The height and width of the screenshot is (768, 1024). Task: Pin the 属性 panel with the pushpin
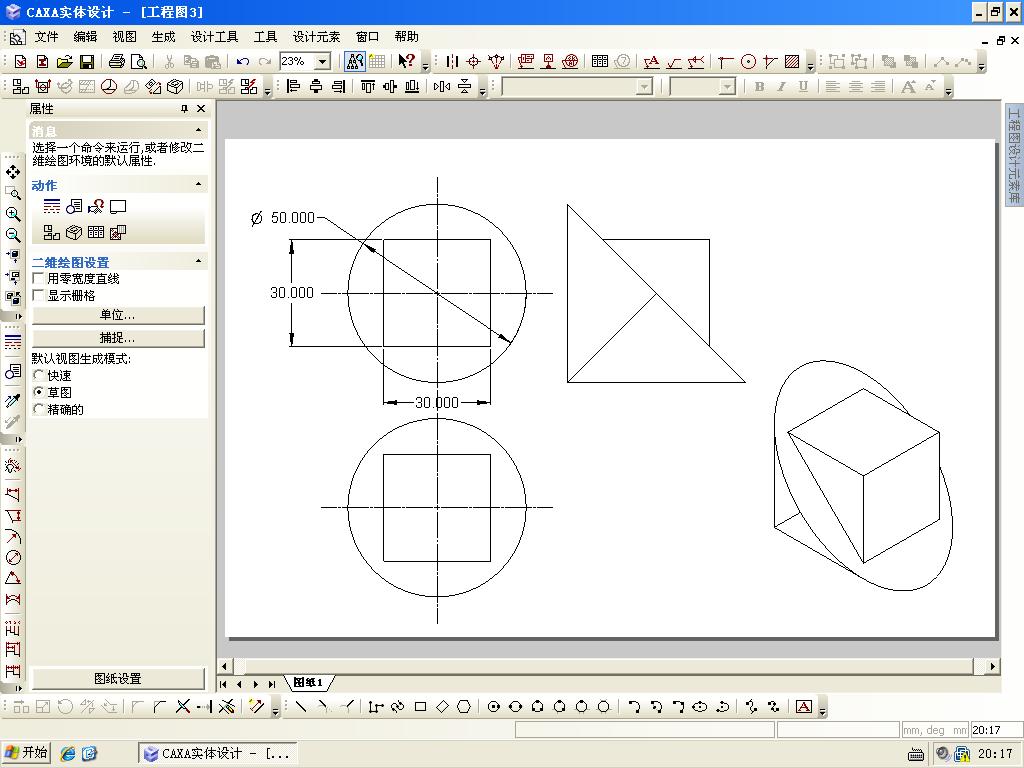(184, 109)
